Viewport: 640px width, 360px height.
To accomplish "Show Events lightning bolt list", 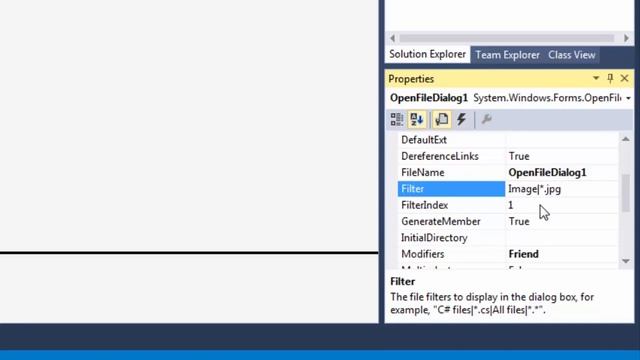I will point(462,120).
